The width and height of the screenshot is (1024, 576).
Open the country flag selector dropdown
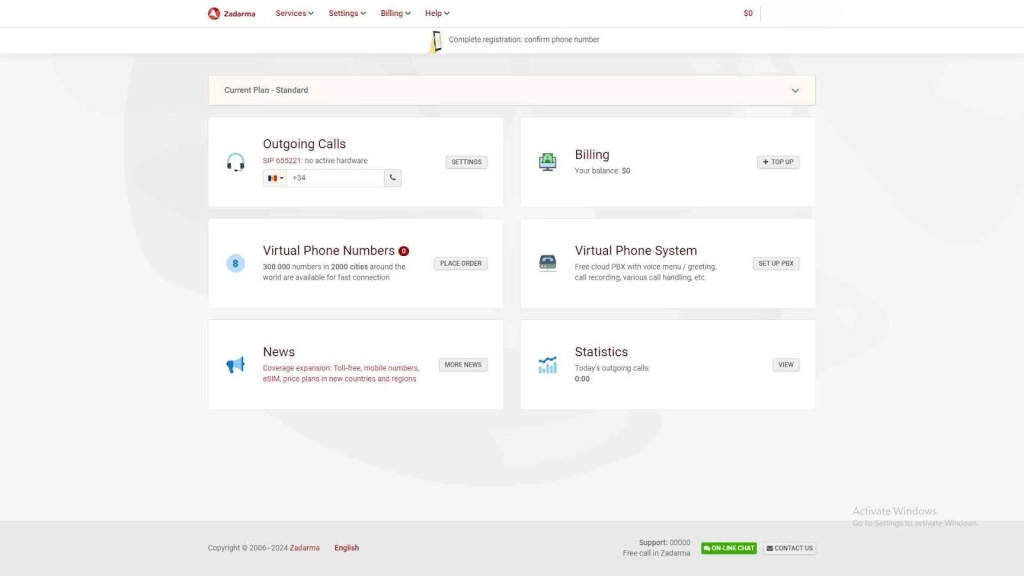coord(275,178)
